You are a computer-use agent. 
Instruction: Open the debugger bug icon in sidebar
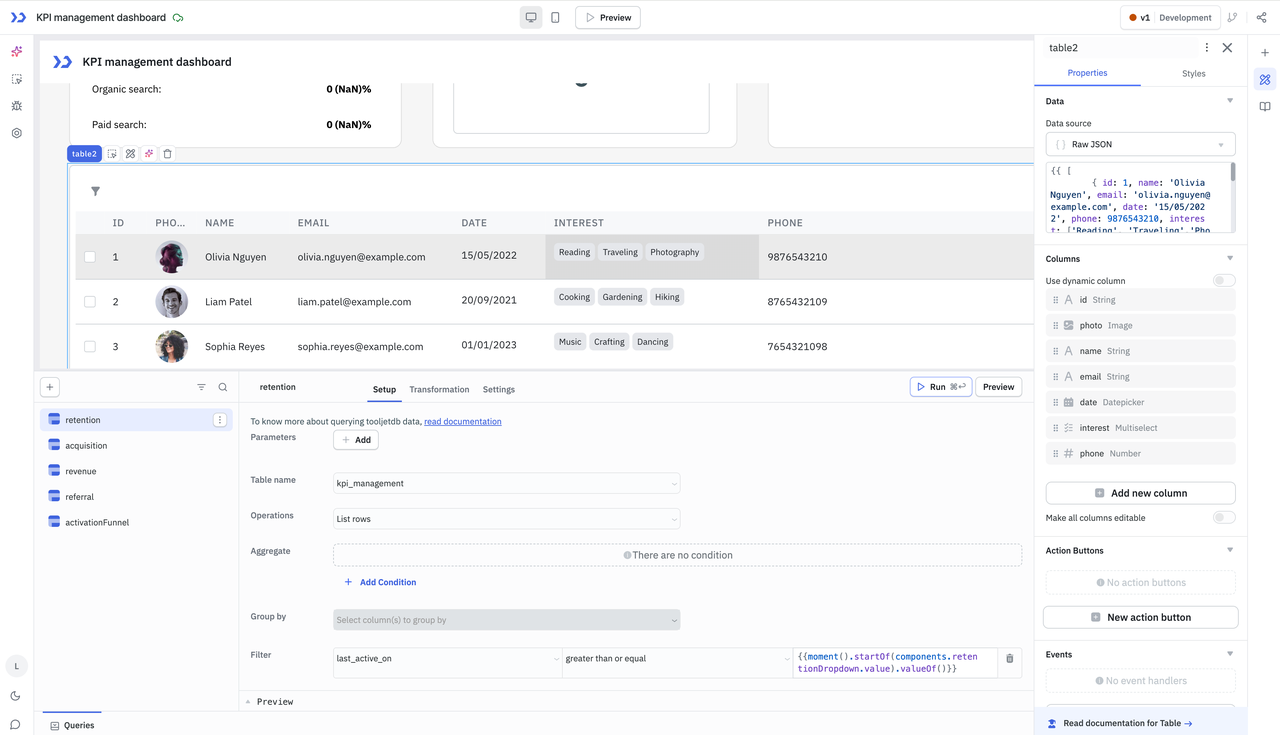(17, 106)
